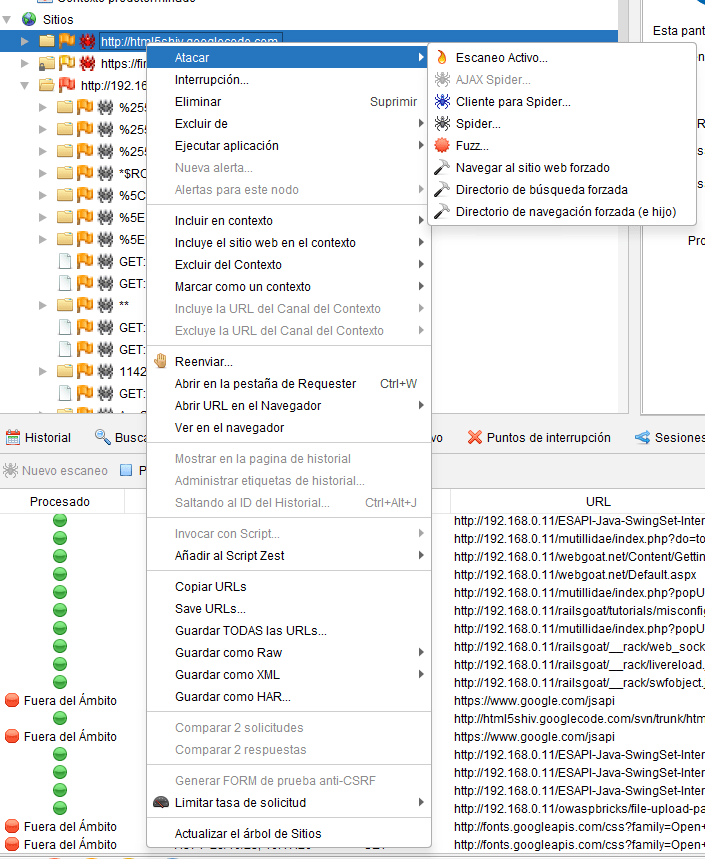Click the hammer icon for Navegar al sitio web forzado
705x859 pixels.
[x=442, y=168]
